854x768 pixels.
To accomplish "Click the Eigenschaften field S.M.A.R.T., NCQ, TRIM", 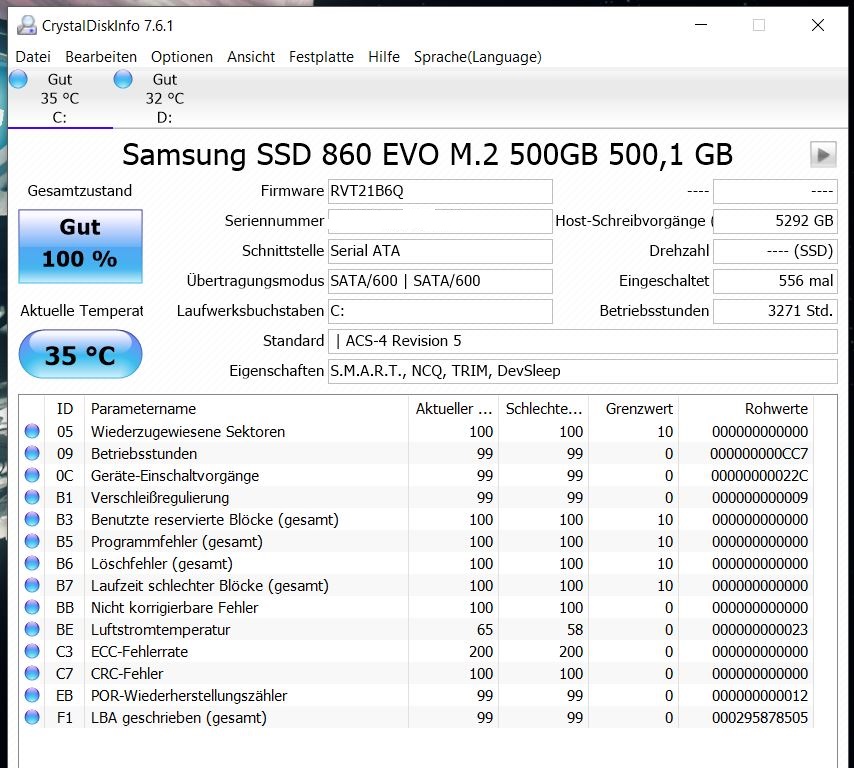I will (583, 371).
